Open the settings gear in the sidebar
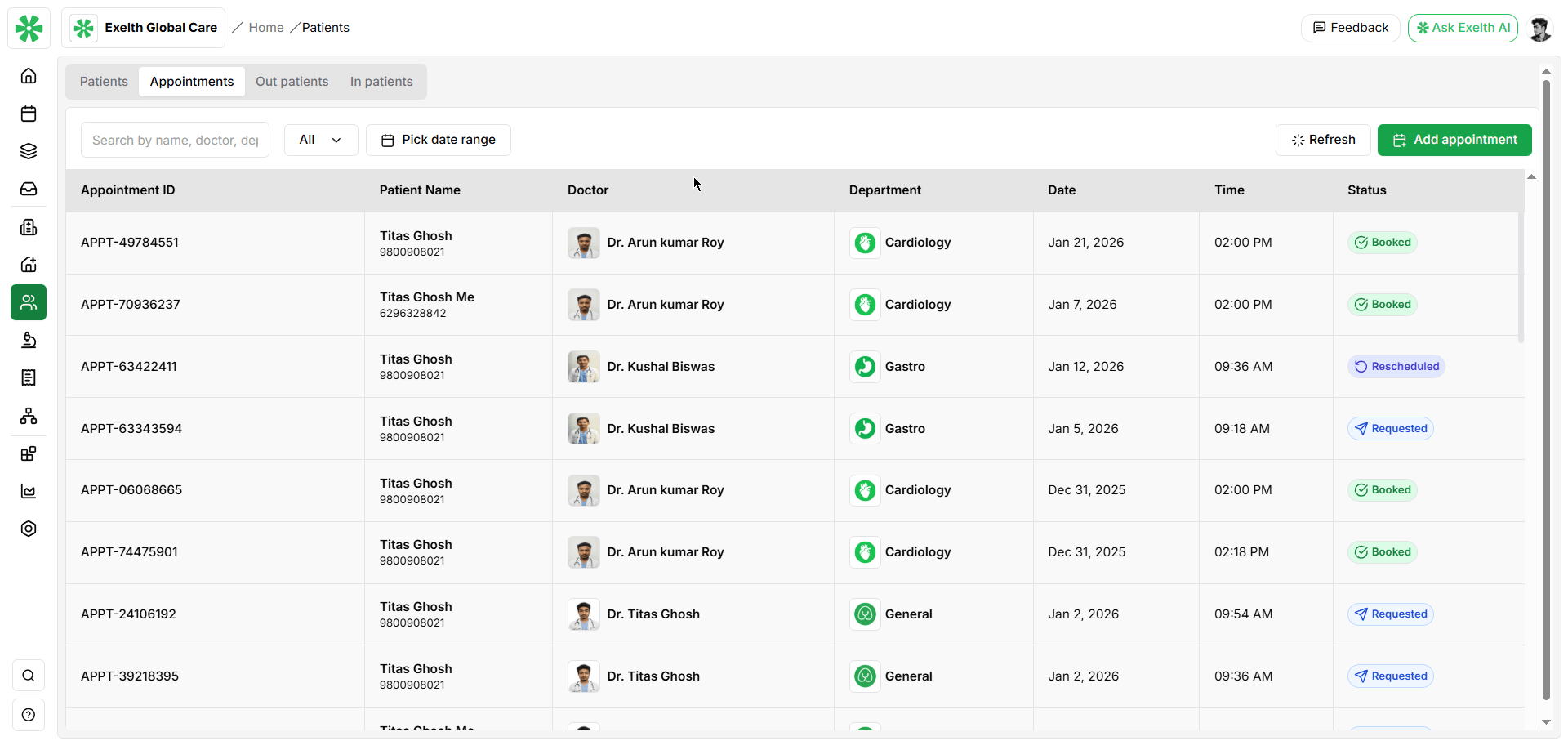Viewport: 1568px width, 741px height. click(29, 529)
